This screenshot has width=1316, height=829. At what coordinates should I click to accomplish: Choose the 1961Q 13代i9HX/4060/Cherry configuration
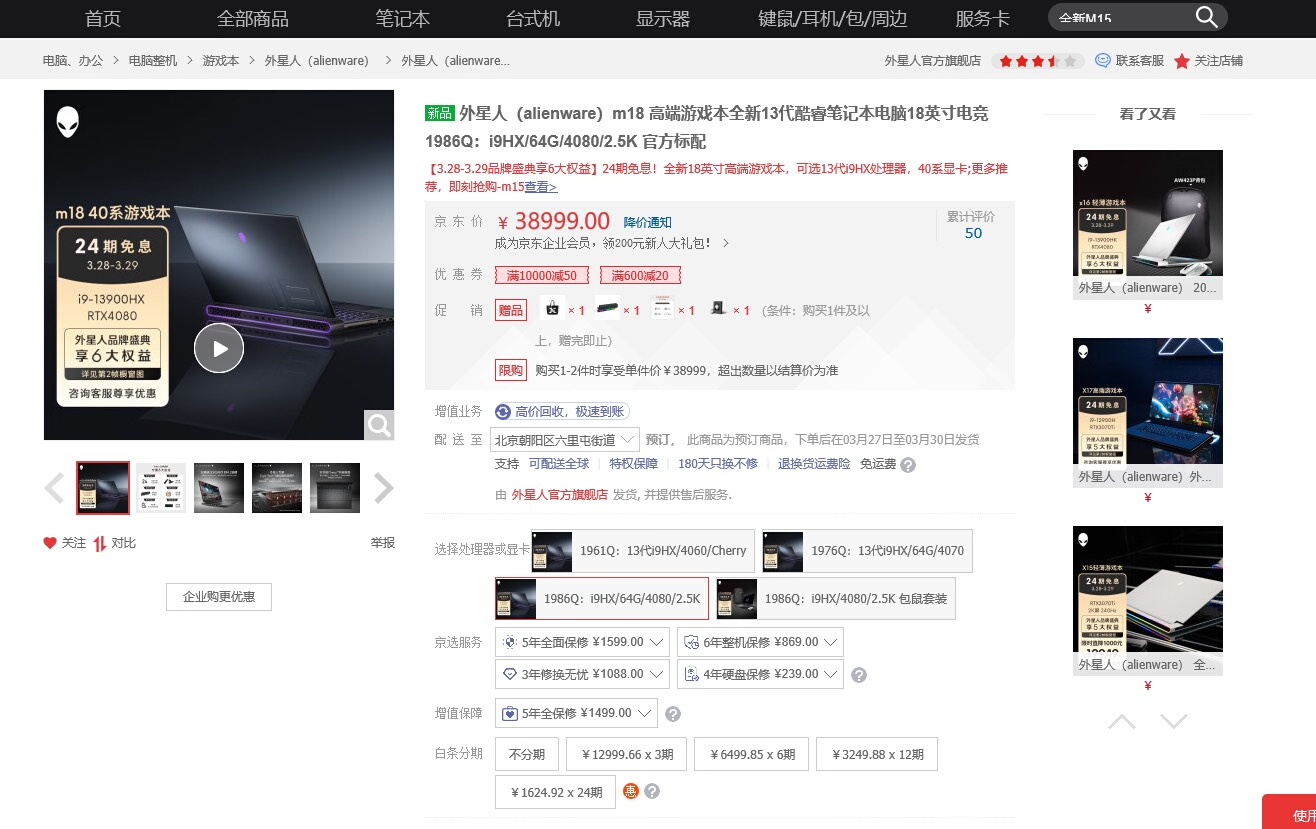[x=644, y=551]
